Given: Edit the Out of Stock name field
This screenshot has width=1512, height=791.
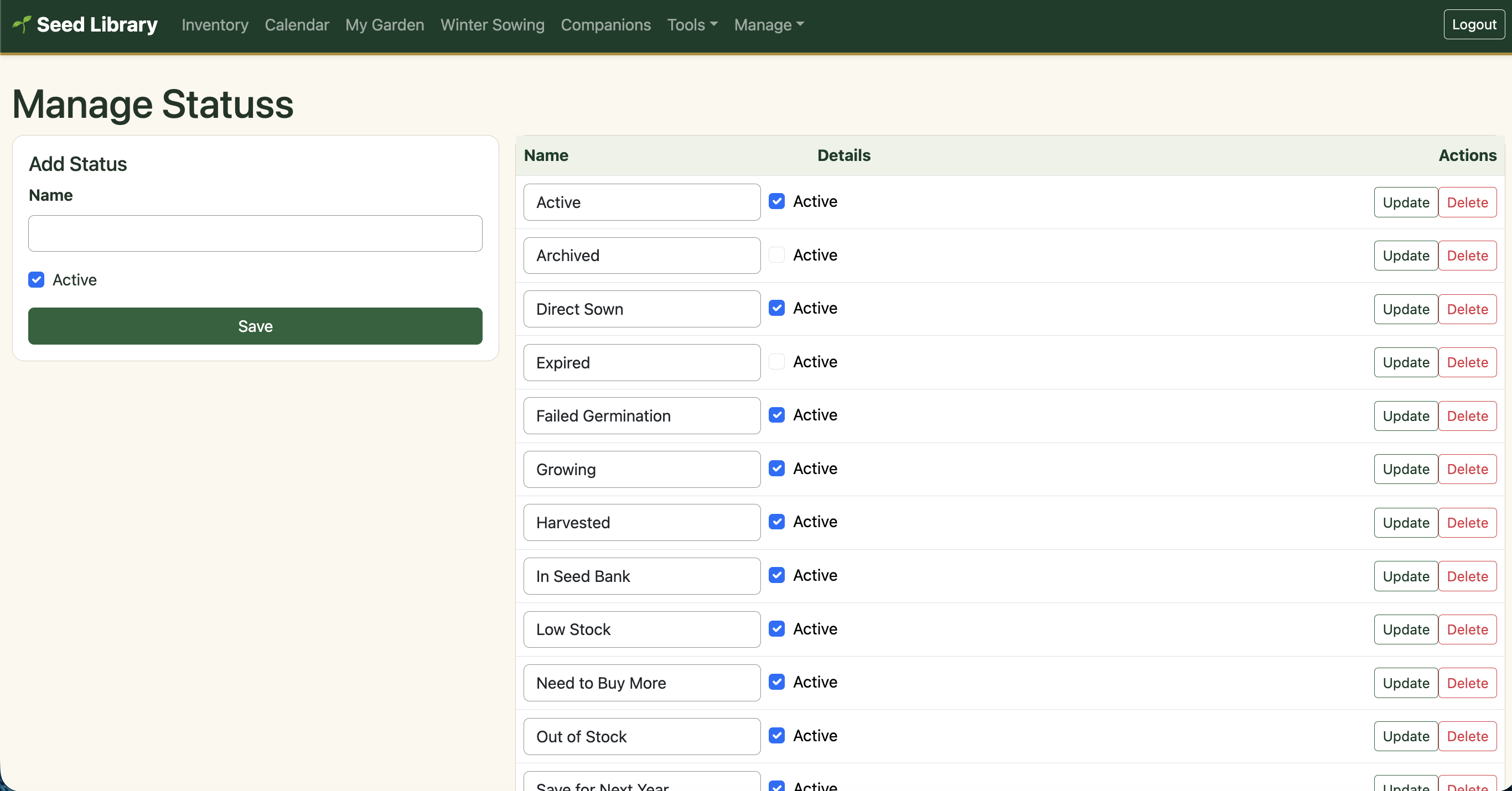Looking at the screenshot, I should (641, 736).
